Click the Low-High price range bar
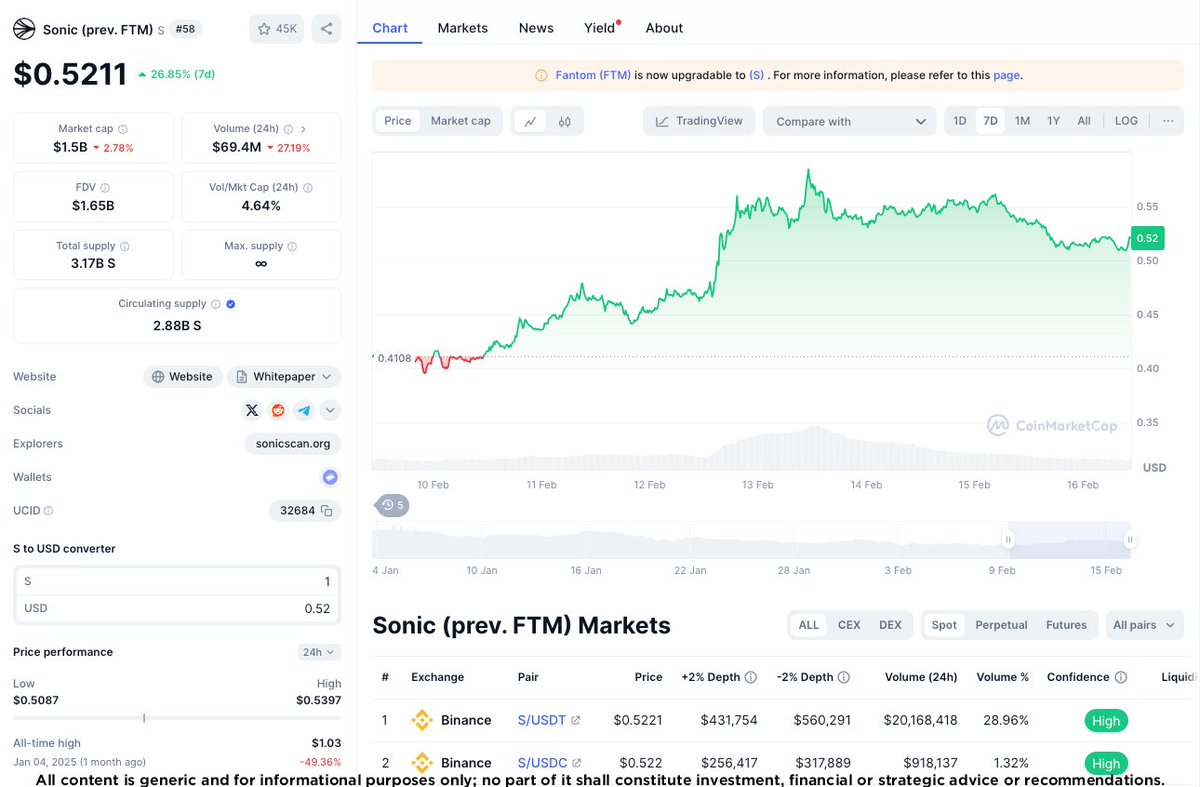1200x787 pixels. (177, 718)
